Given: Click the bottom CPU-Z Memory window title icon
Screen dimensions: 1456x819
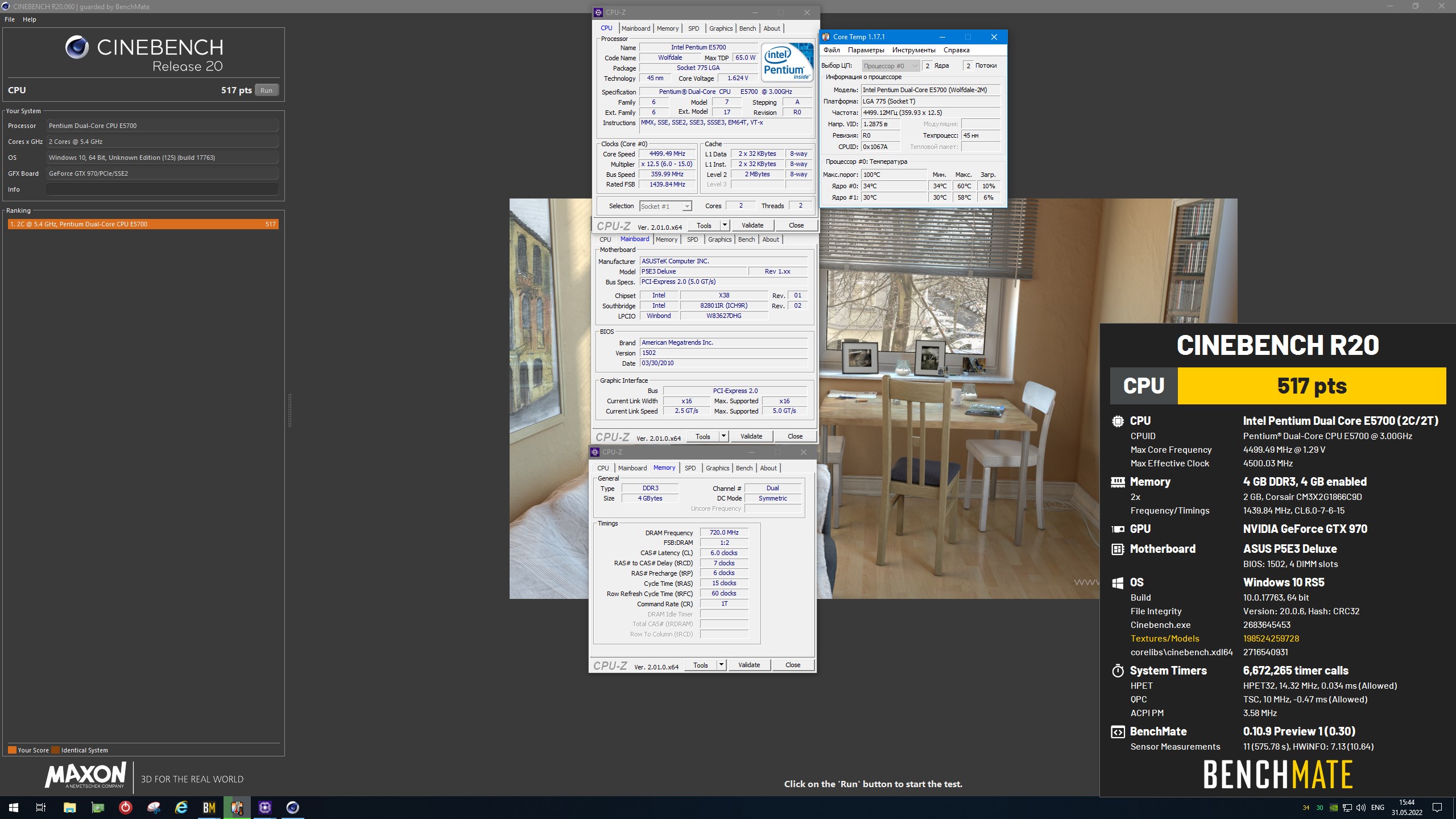Looking at the screenshot, I should coord(595,452).
